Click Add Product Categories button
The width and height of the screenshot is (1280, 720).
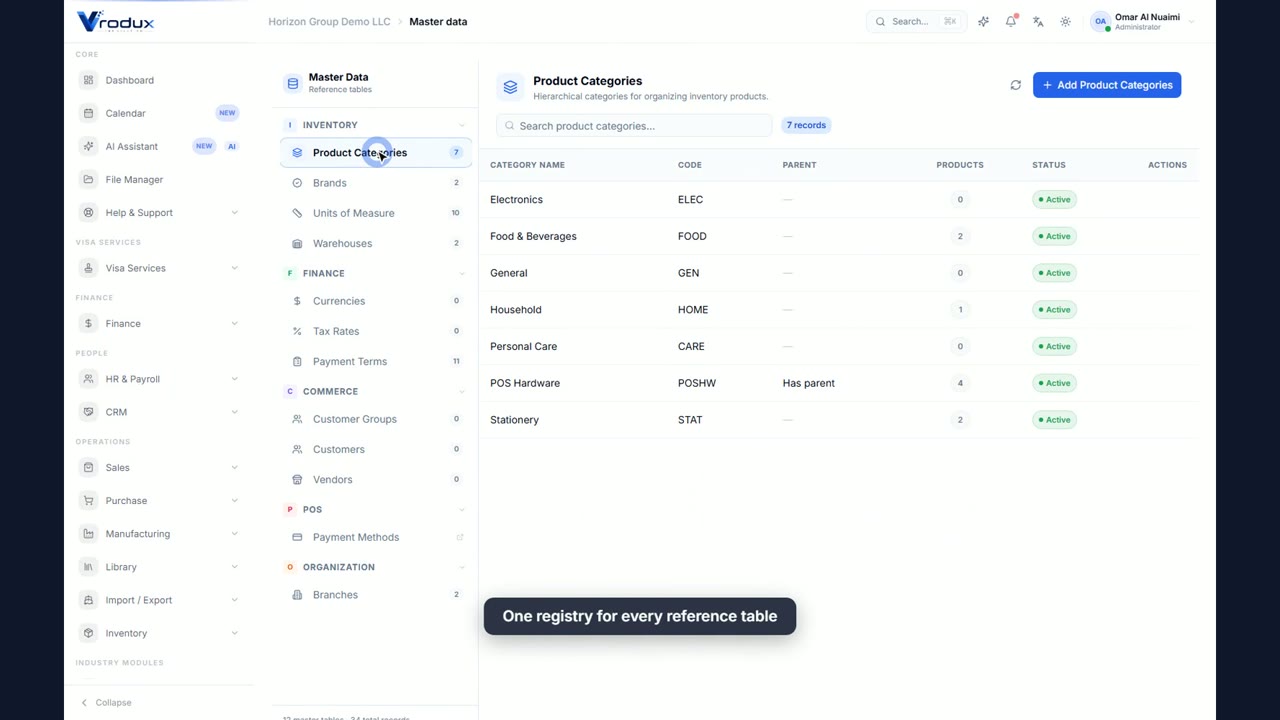pyautogui.click(x=1107, y=85)
